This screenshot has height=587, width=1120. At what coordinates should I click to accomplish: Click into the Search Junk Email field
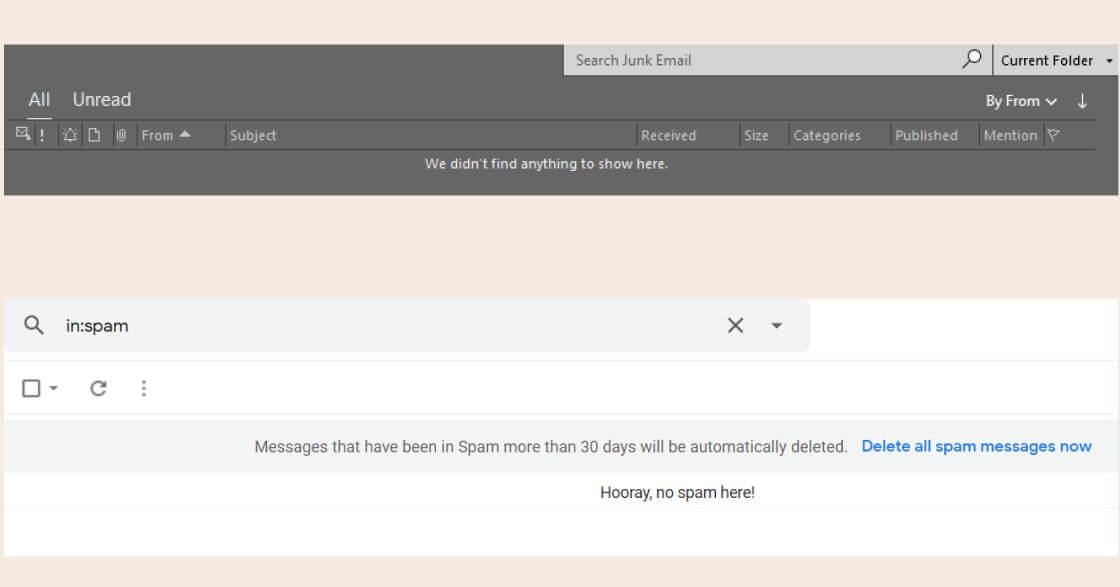tap(760, 60)
